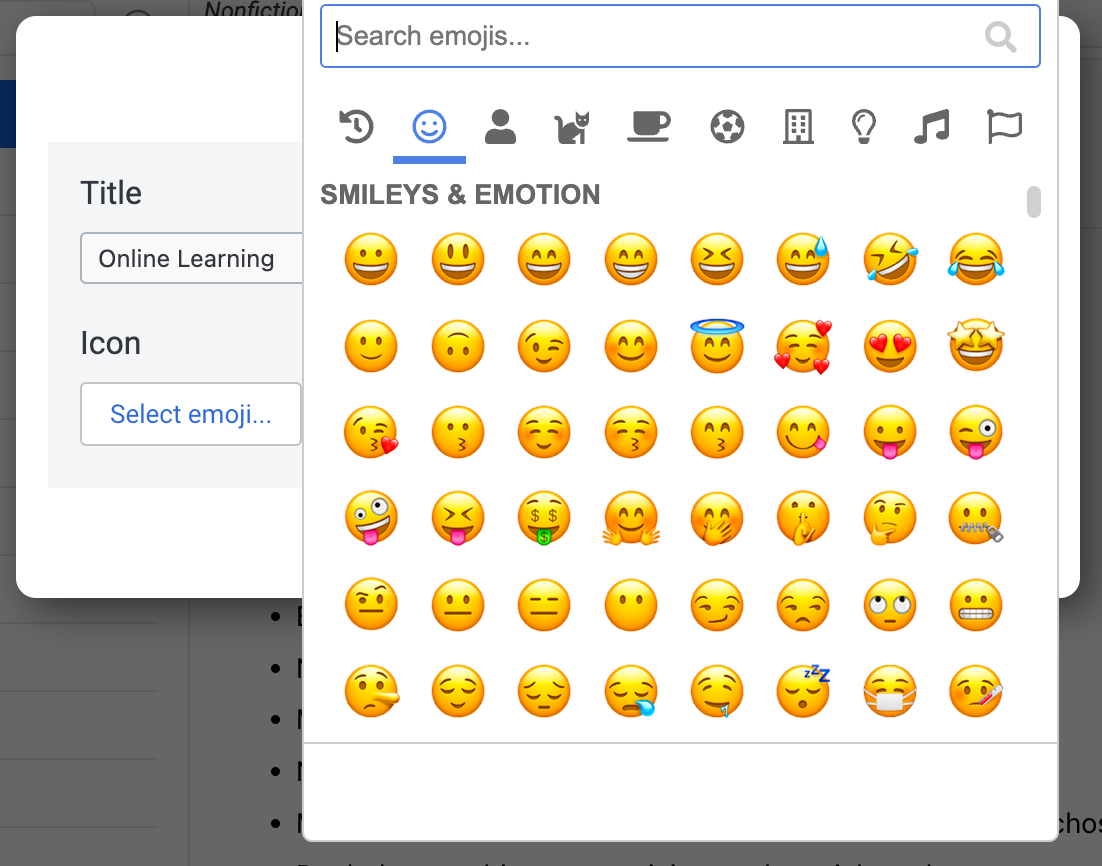Pick the money-mouth face emoji
Screen dimensions: 1102x866
coord(544,520)
